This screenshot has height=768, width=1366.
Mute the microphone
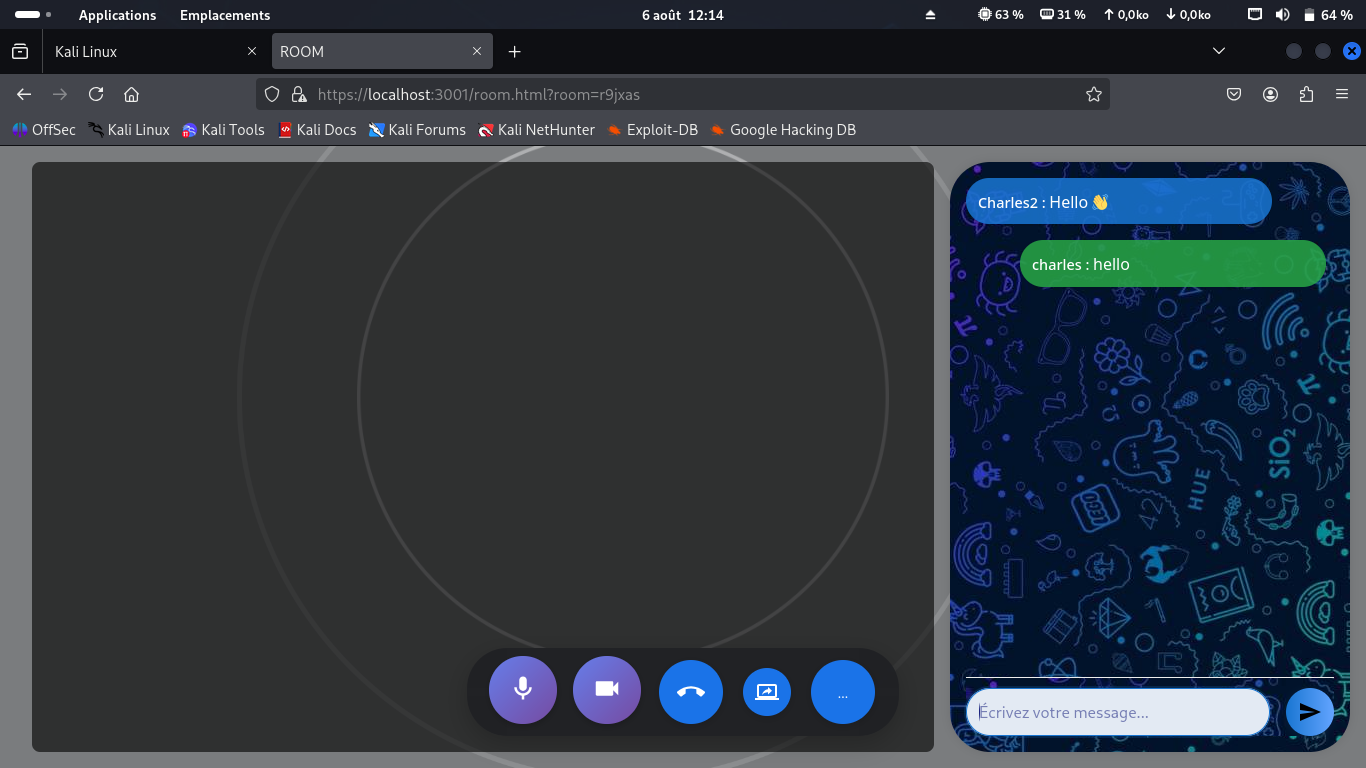[x=522, y=689]
